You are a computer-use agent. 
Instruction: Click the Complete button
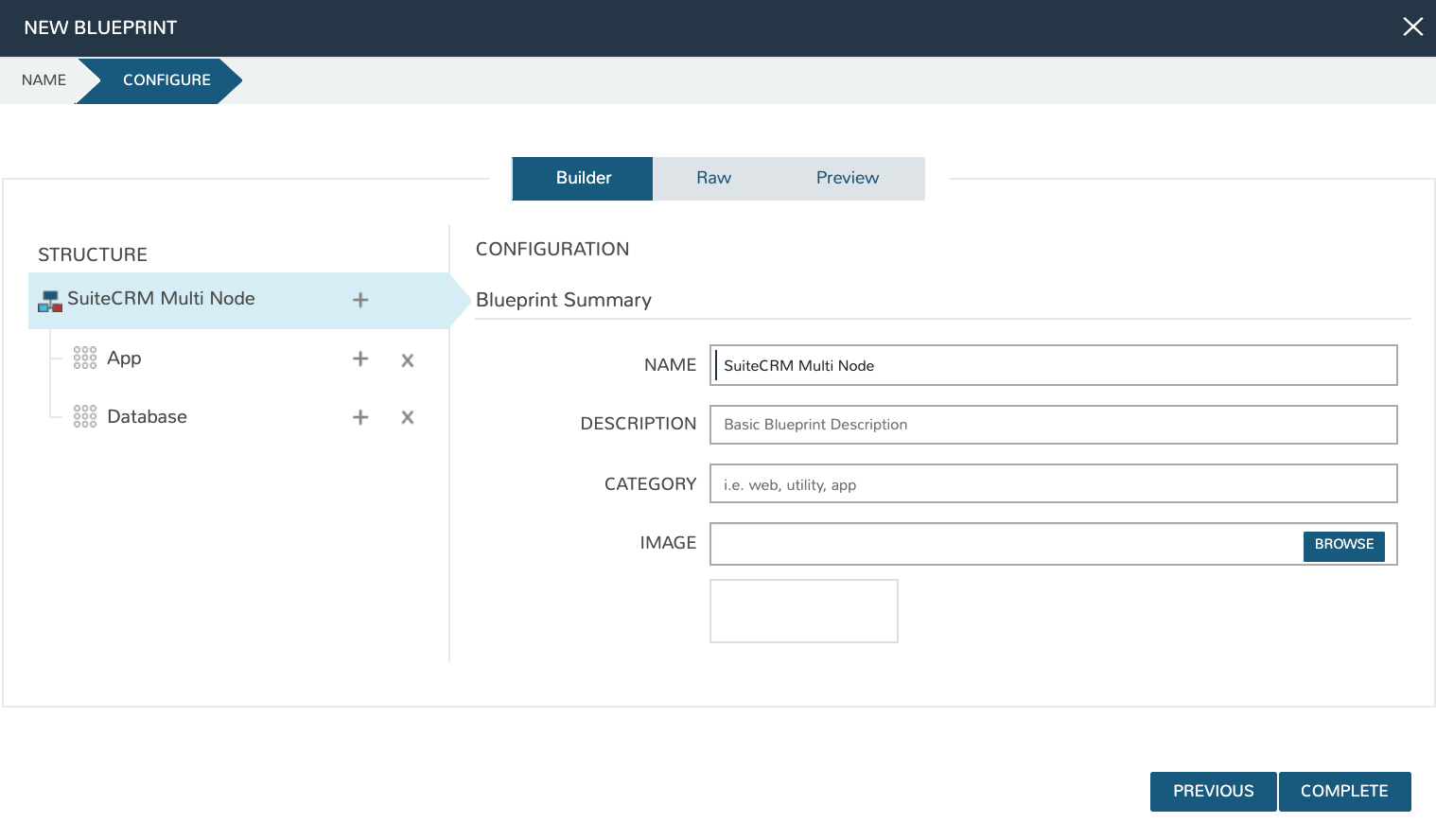pos(1344,791)
